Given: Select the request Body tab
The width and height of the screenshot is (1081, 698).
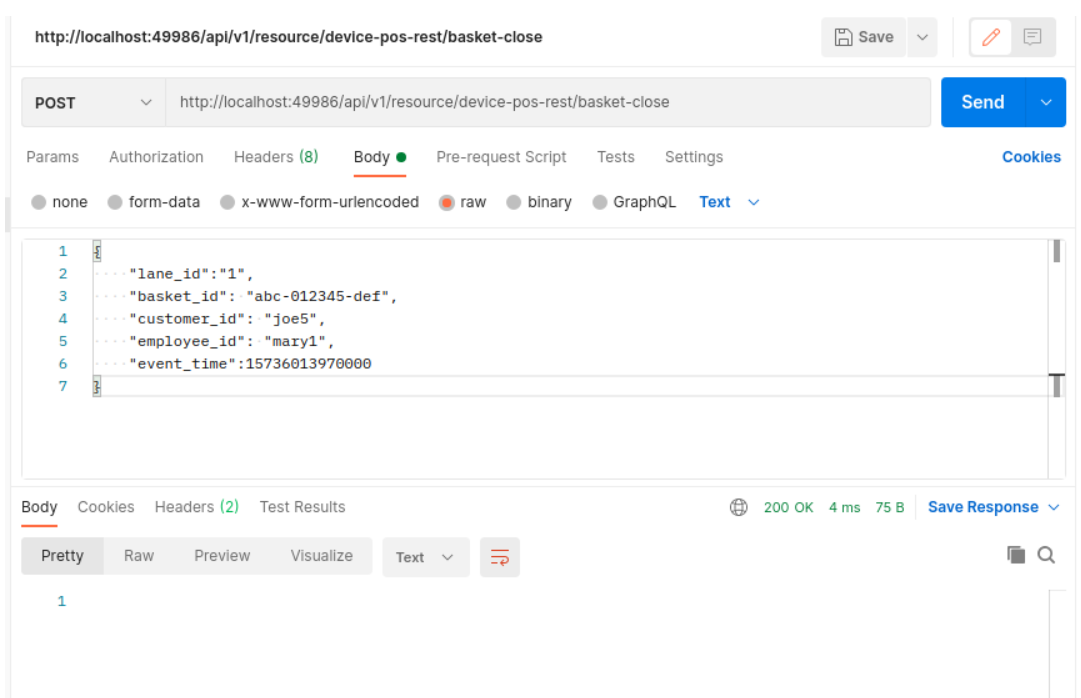Looking at the screenshot, I should click(380, 157).
